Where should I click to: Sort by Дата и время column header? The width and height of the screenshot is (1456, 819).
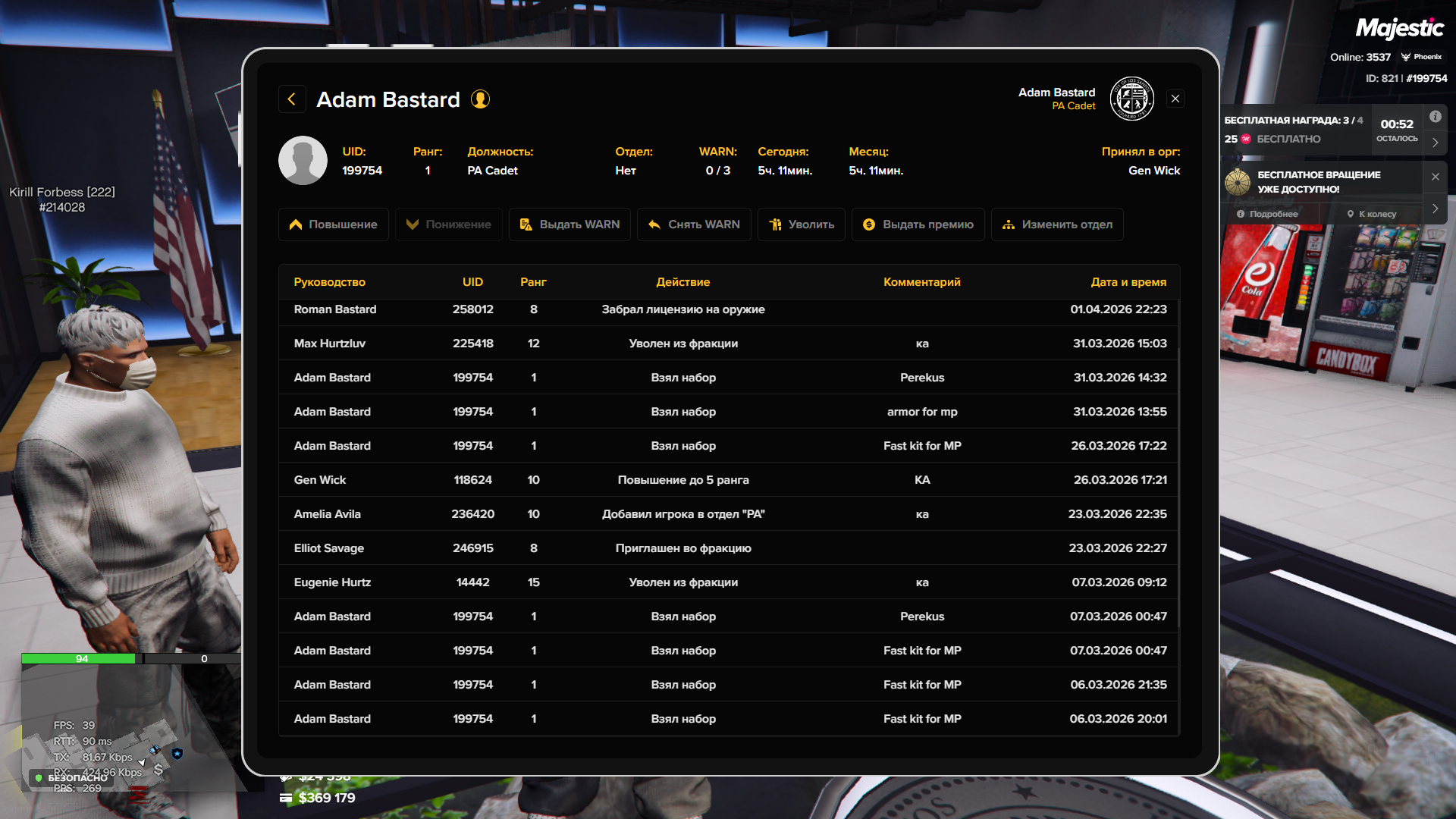(x=1128, y=282)
